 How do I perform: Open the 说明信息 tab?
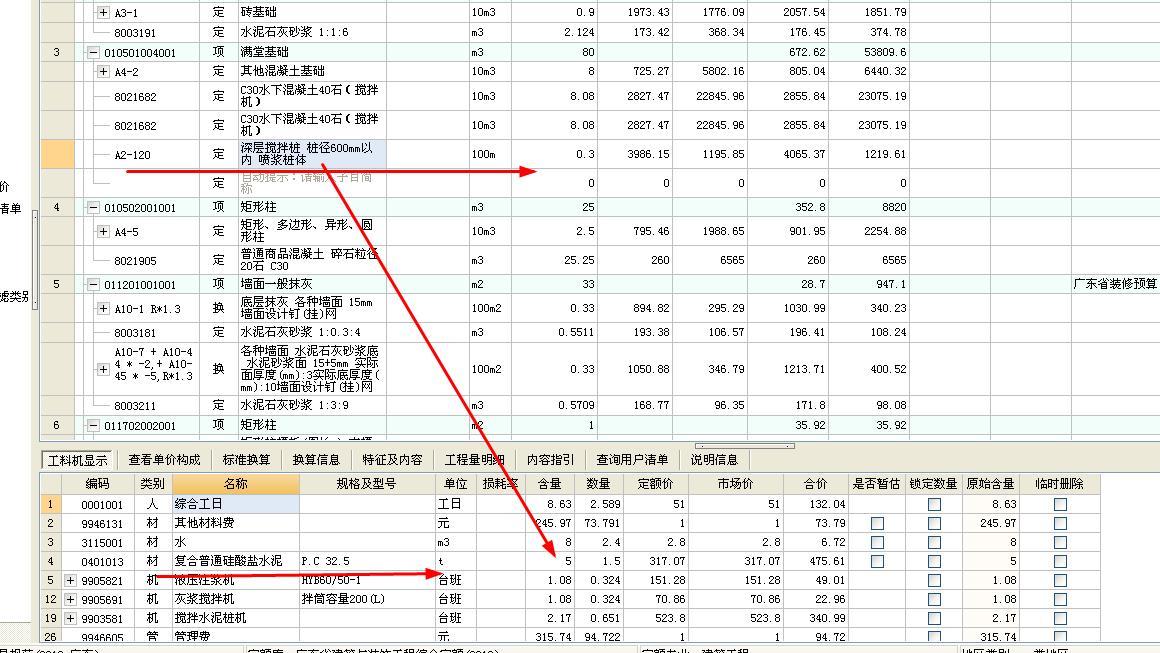click(714, 460)
